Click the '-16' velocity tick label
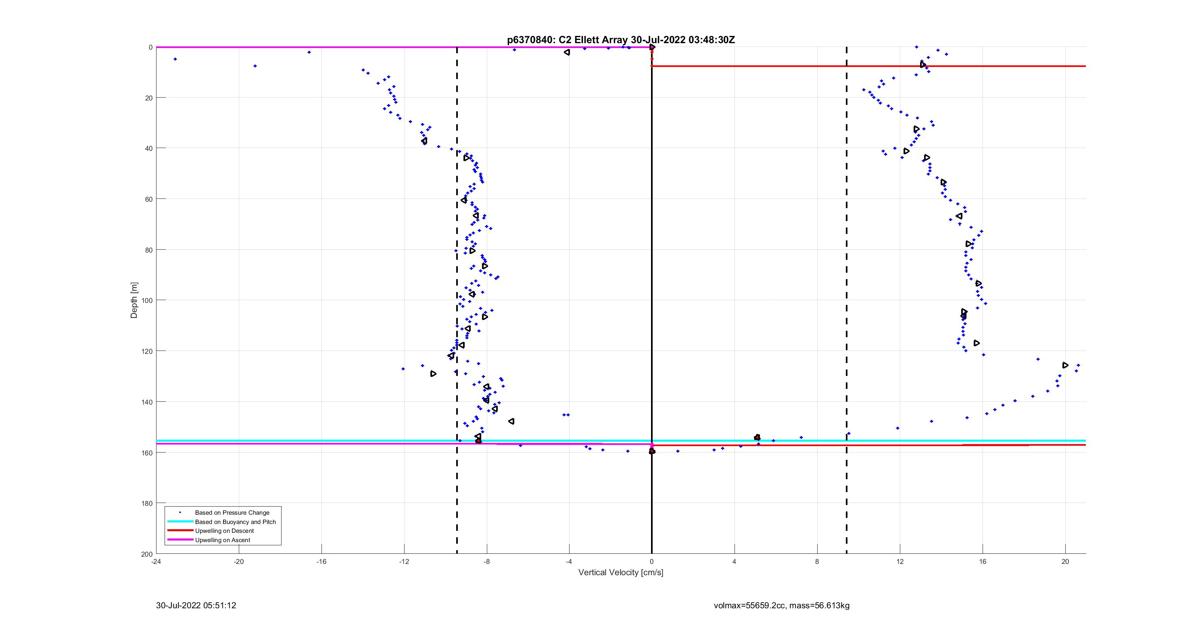1200x622 pixels. pyautogui.click(x=321, y=561)
